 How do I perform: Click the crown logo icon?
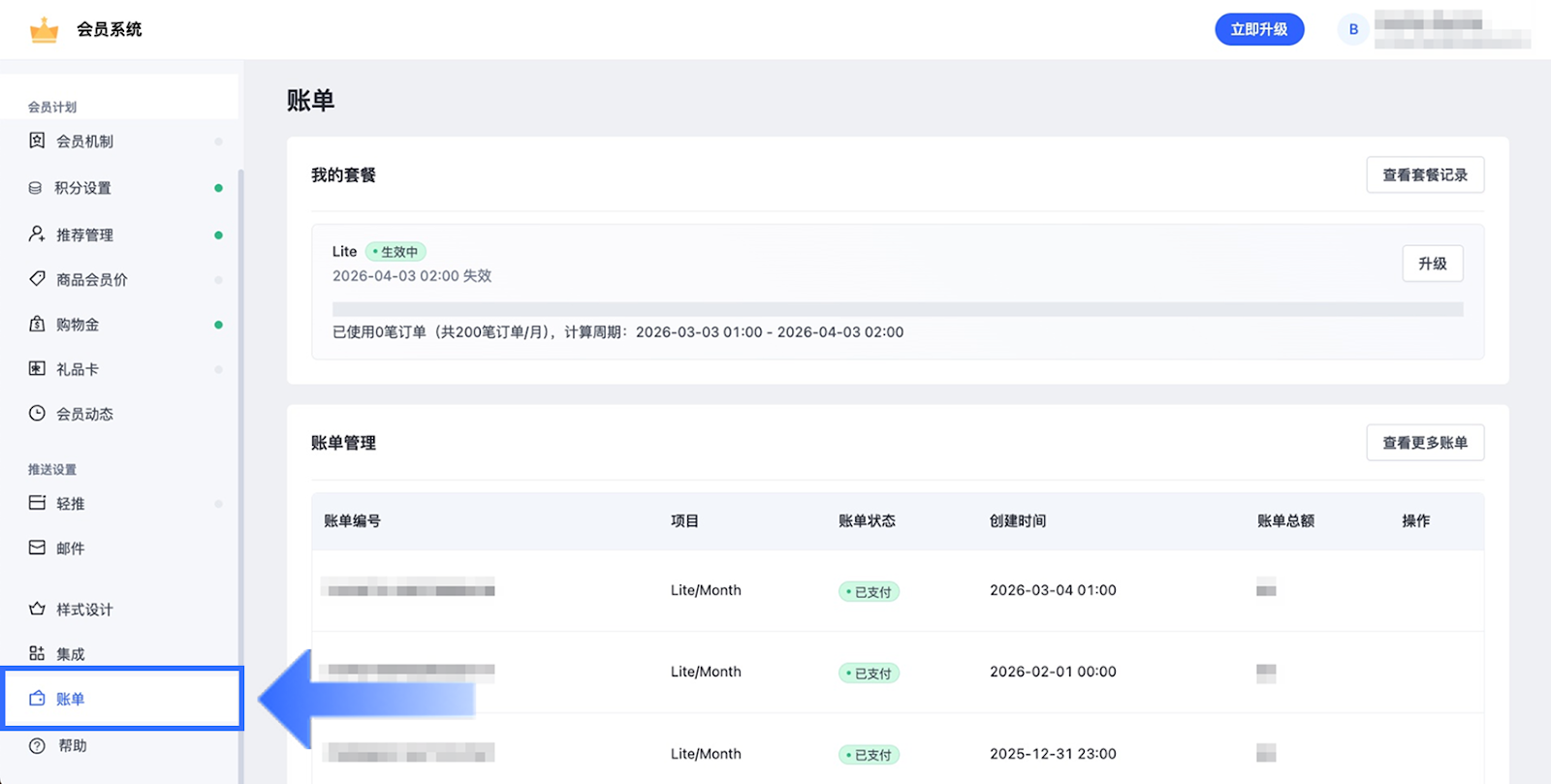(x=44, y=30)
